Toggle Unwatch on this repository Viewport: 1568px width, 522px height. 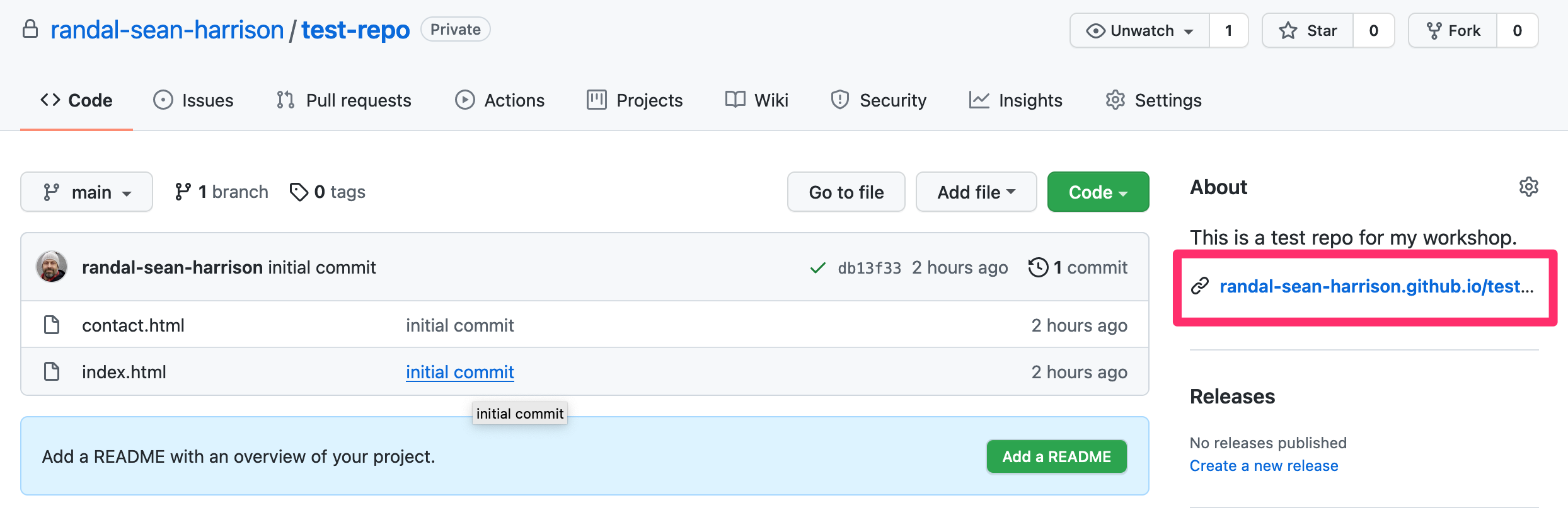pos(1139,31)
